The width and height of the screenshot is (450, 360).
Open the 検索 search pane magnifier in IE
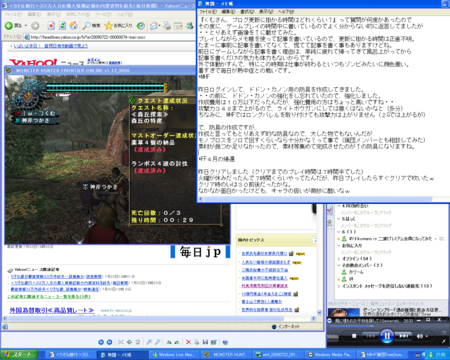(x=92, y=26)
